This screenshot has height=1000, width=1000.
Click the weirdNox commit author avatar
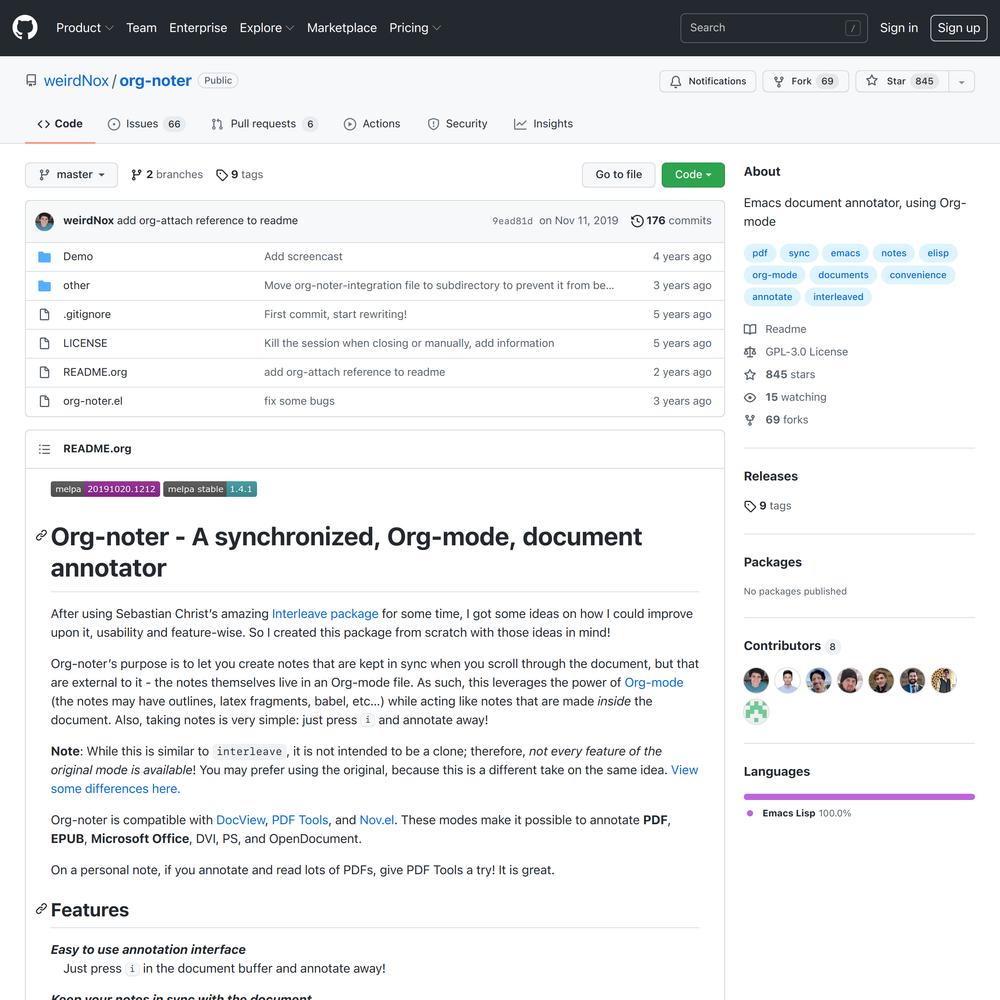(x=45, y=221)
